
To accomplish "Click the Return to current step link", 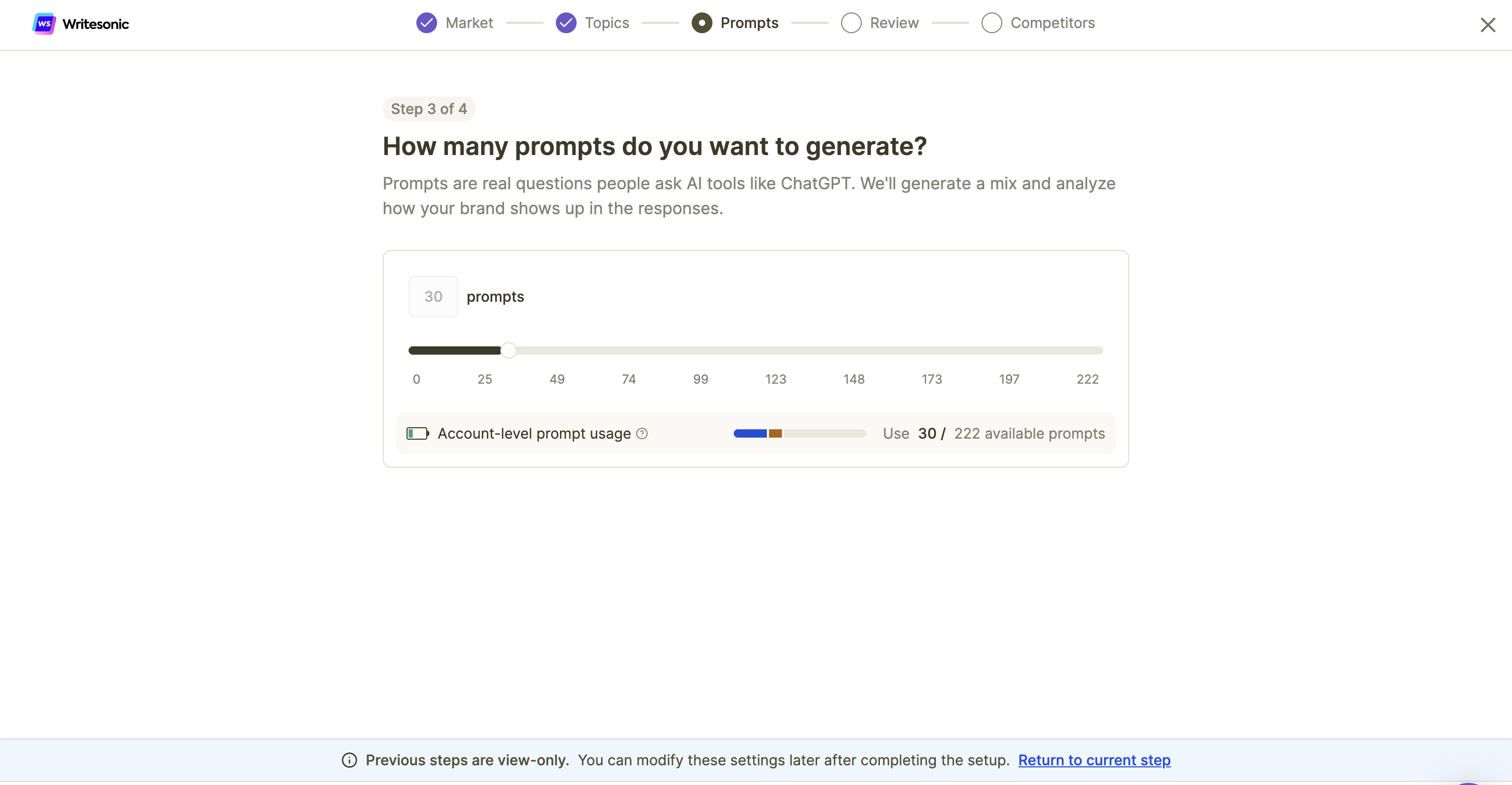I will (x=1094, y=760).
